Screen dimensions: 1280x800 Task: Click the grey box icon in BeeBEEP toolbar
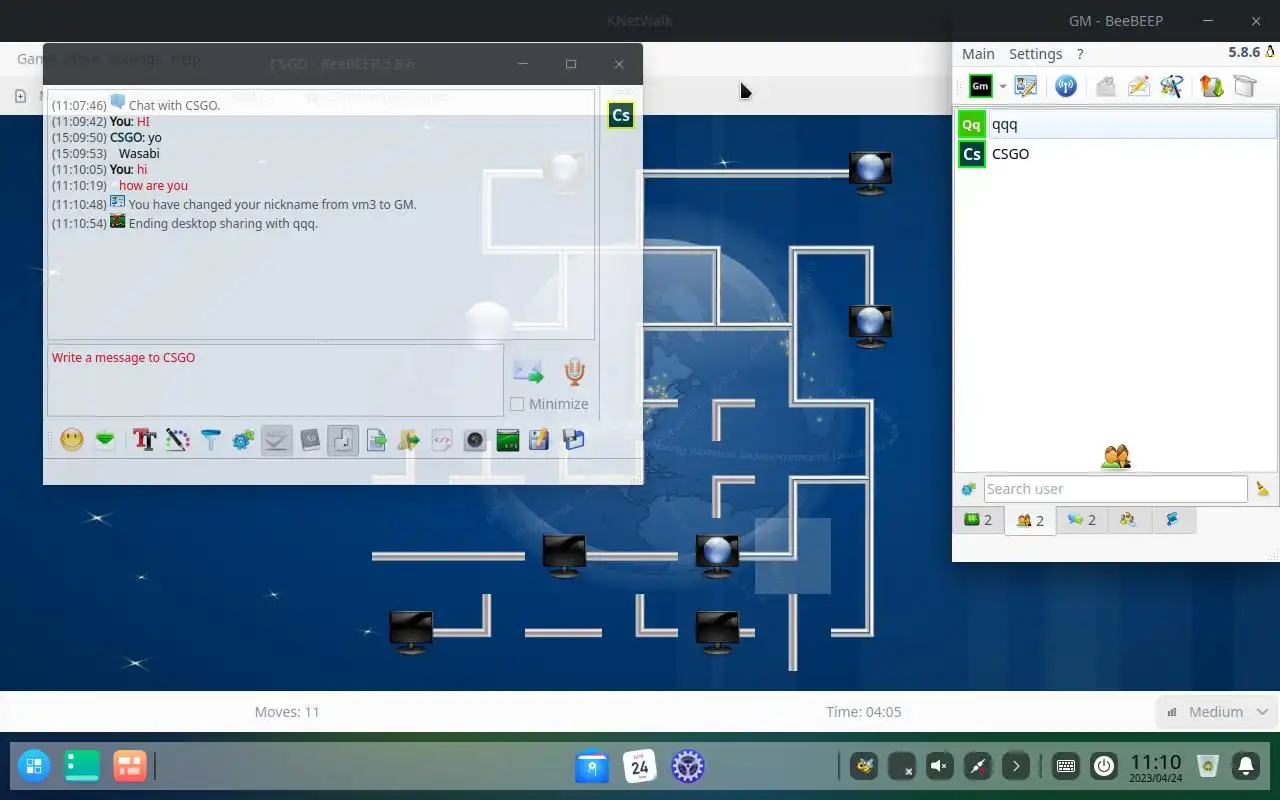point(1244,86)
